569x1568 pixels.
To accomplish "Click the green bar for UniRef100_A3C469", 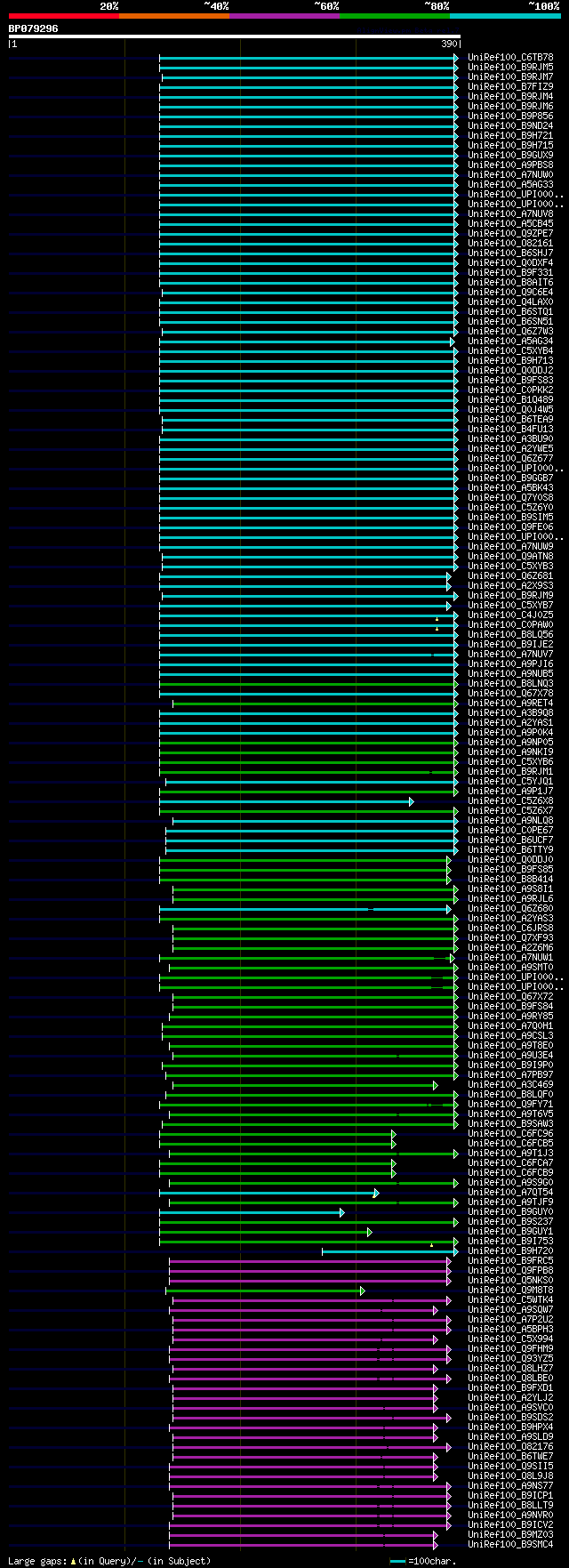I will point(305,1085).
